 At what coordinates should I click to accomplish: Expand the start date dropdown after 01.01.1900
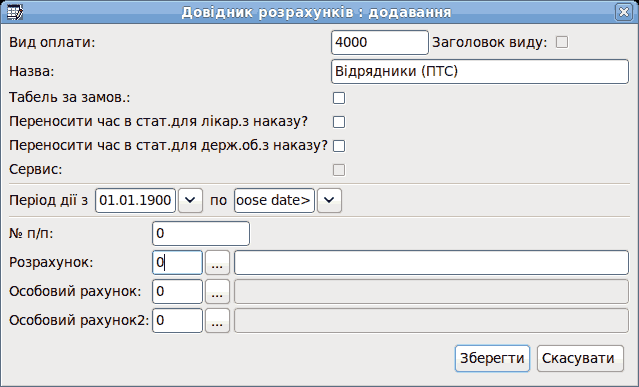tap(190, 200)
